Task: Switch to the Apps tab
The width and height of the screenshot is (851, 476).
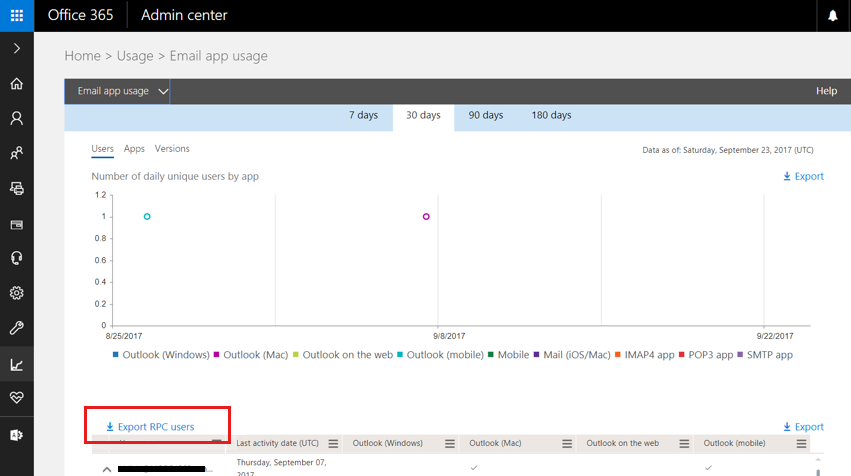Action: 134,149
